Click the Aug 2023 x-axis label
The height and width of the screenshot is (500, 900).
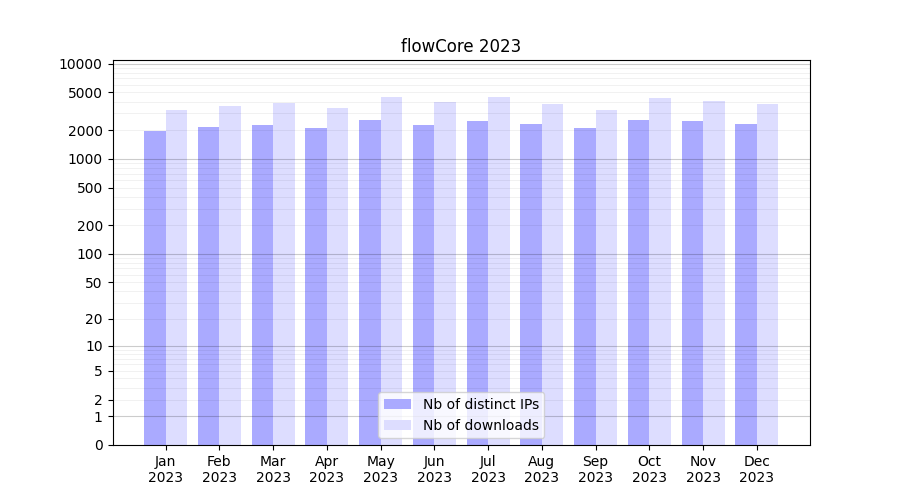541,469
